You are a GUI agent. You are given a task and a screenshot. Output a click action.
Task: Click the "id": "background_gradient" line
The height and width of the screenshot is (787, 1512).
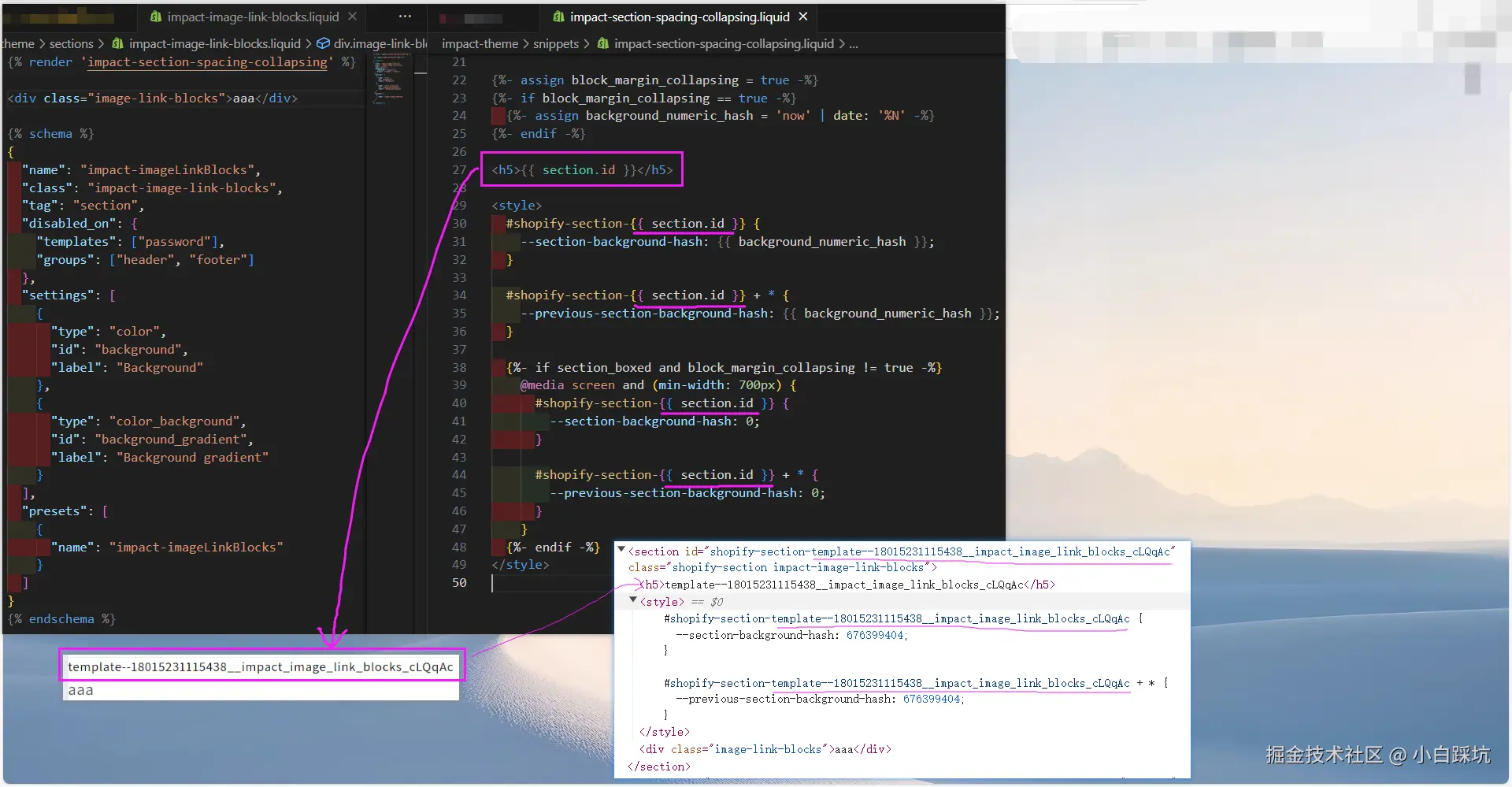[x=152, y=440]
